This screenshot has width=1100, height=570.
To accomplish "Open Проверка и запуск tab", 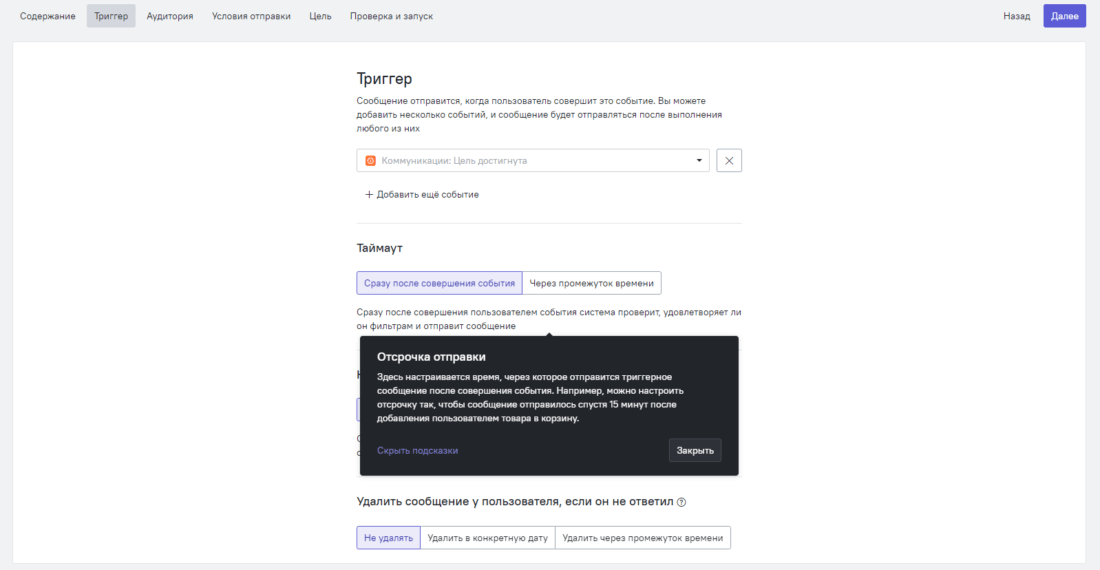I will 391,16.
